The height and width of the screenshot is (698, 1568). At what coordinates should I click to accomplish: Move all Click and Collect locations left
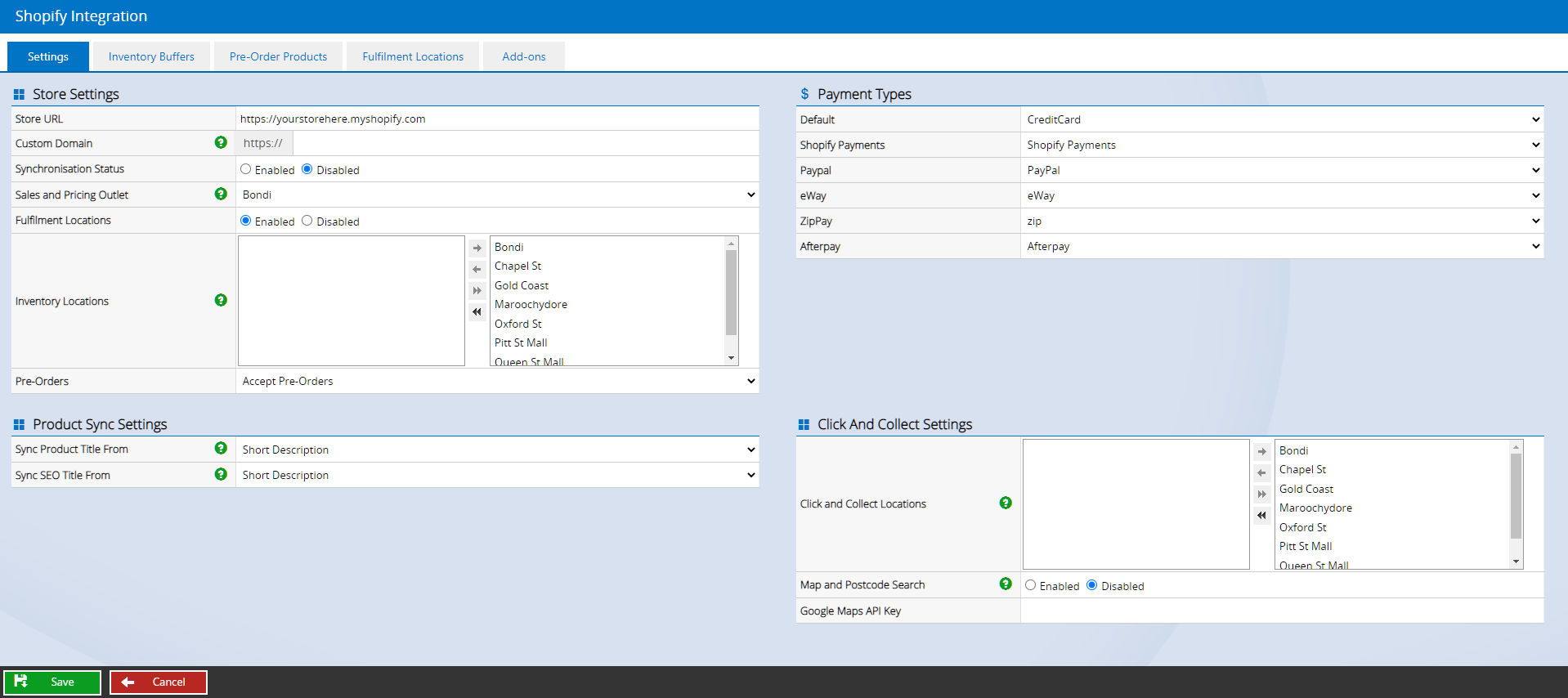tap(1262, 515)
